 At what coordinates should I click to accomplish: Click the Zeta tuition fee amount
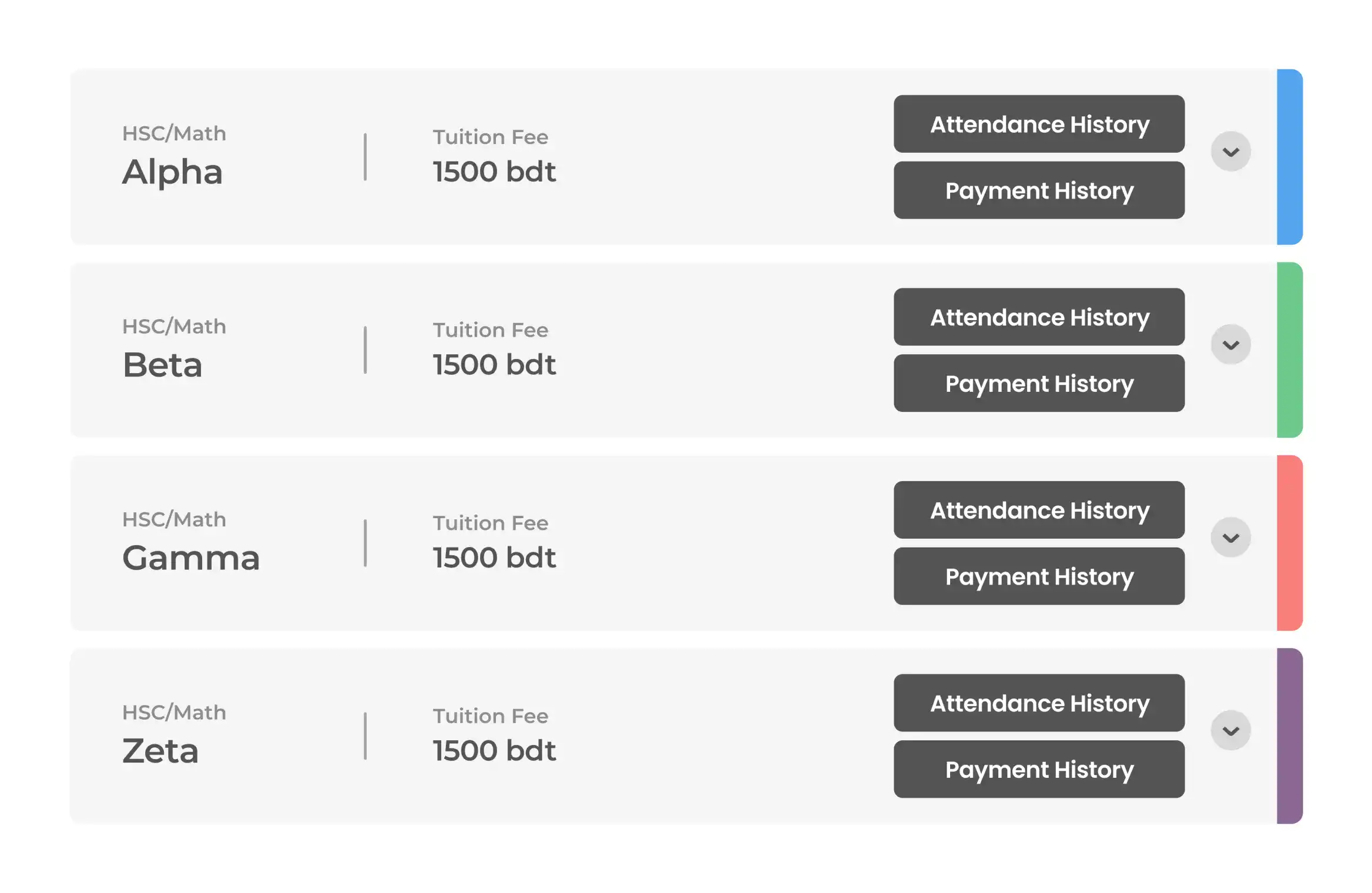coord(494,751)
